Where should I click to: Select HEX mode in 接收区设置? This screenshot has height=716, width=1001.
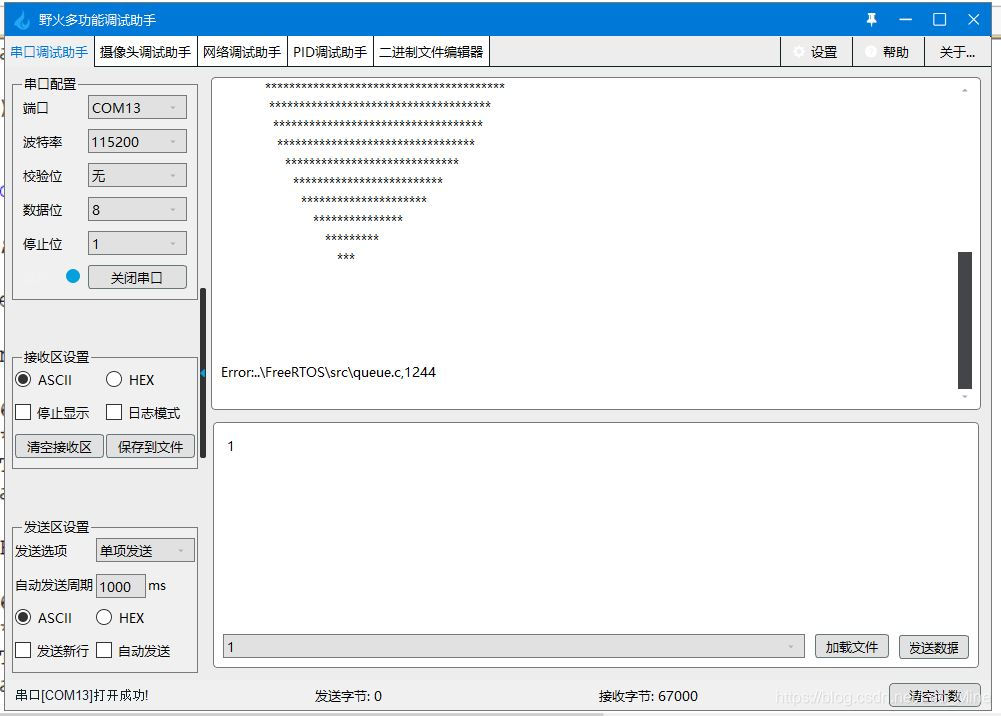pyautogui.click(x=113, y=379)
